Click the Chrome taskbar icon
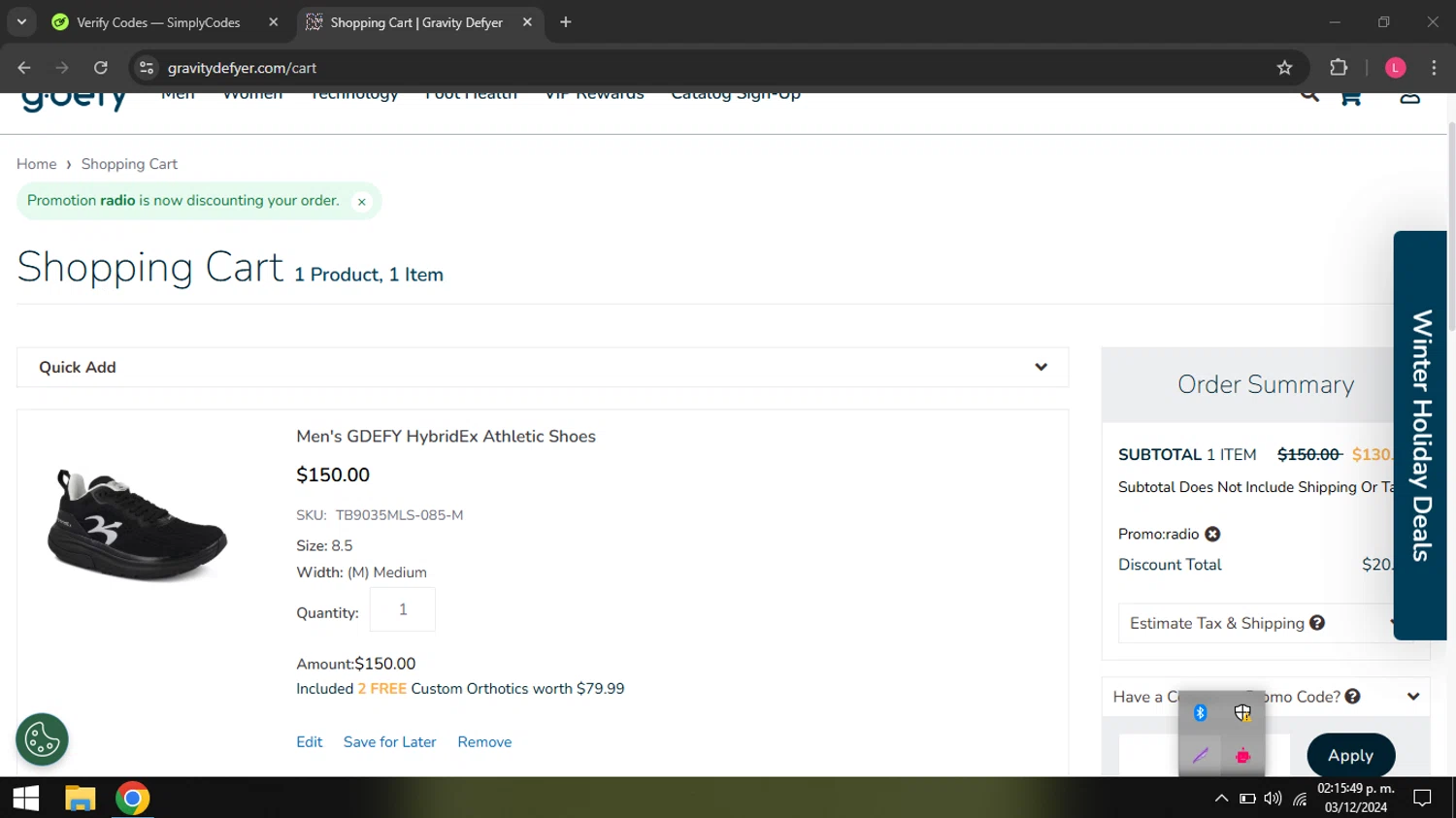 point(133,799)
